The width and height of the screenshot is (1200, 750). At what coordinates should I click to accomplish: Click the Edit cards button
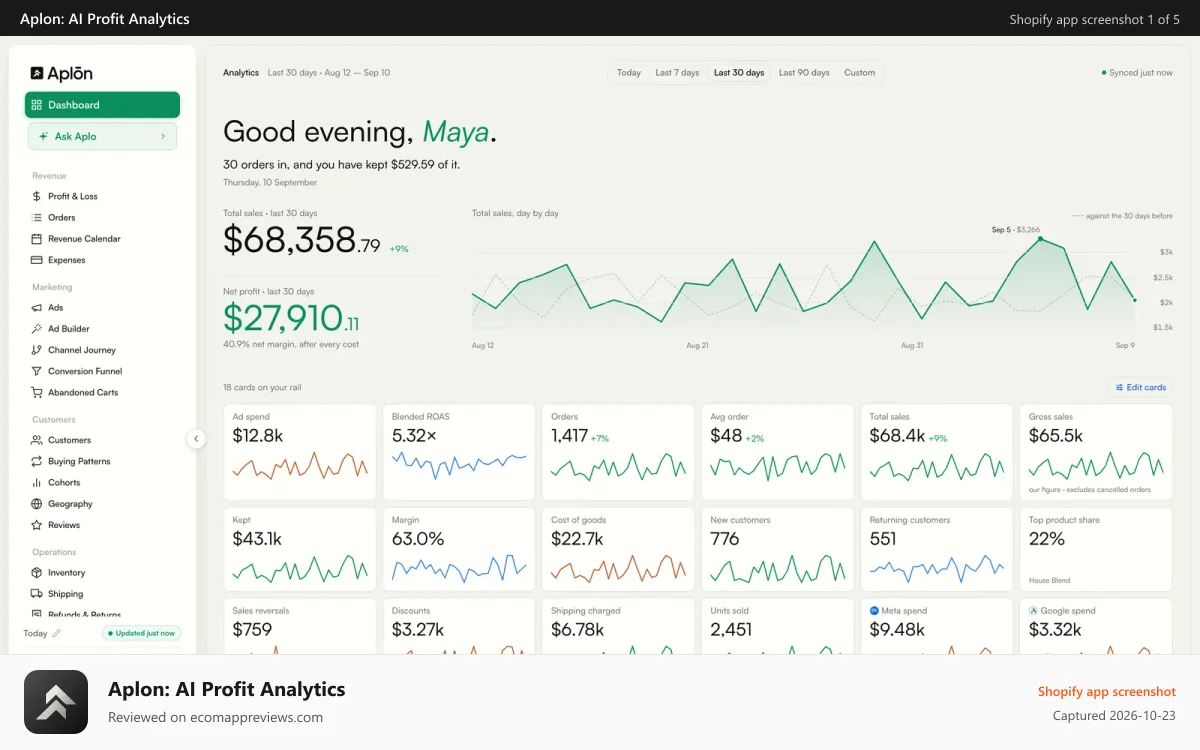1140,387
